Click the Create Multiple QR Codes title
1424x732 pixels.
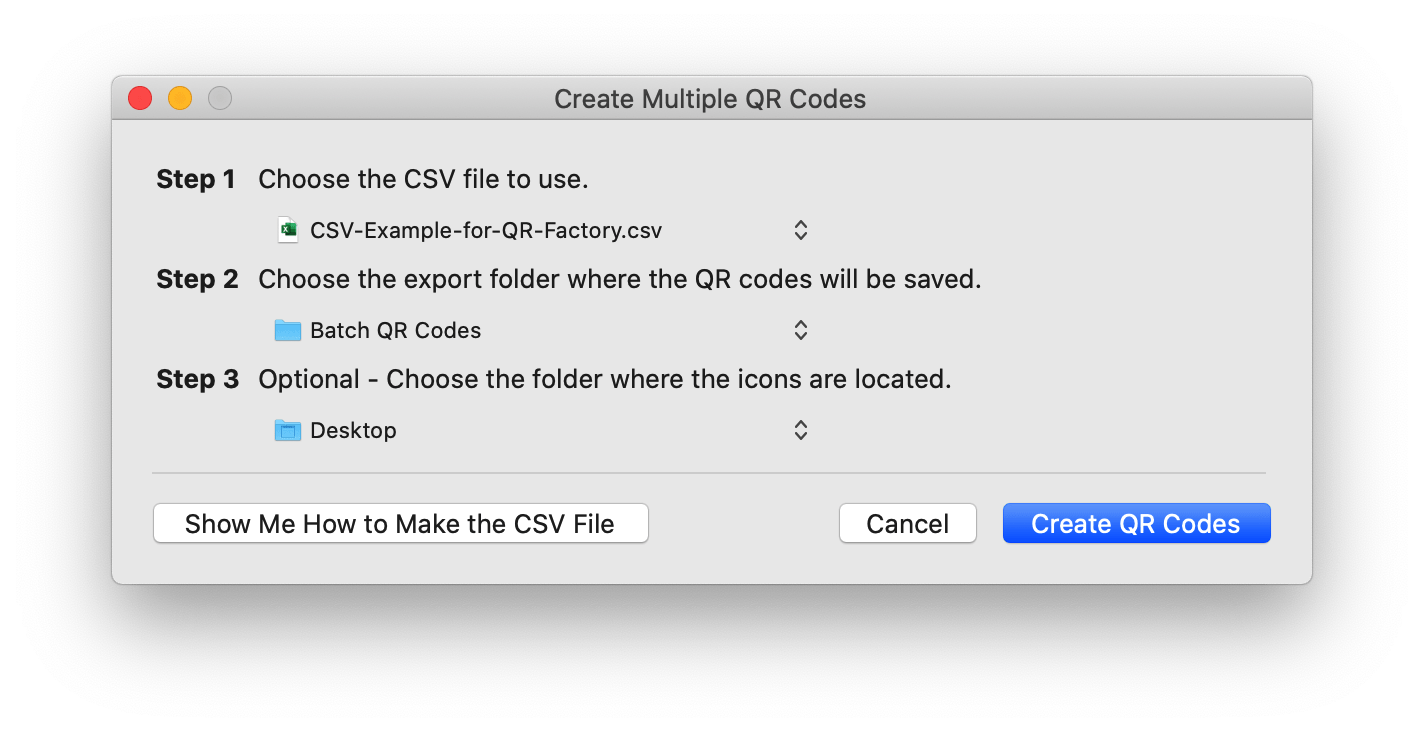pos(710,99)
